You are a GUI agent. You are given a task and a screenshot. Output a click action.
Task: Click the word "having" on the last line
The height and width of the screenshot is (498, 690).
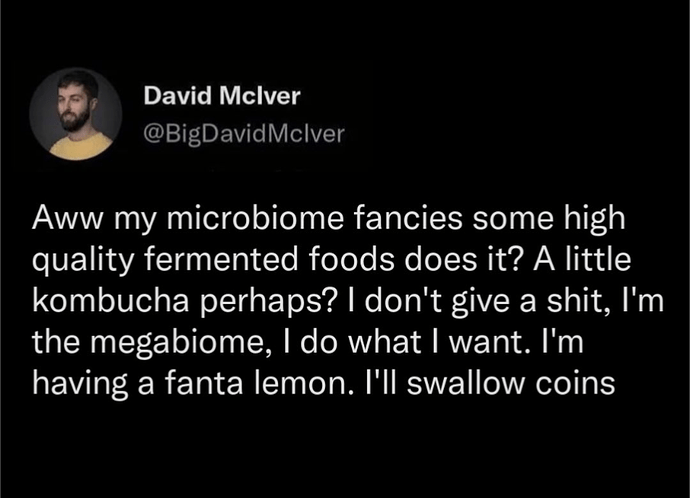coord(76,381)
